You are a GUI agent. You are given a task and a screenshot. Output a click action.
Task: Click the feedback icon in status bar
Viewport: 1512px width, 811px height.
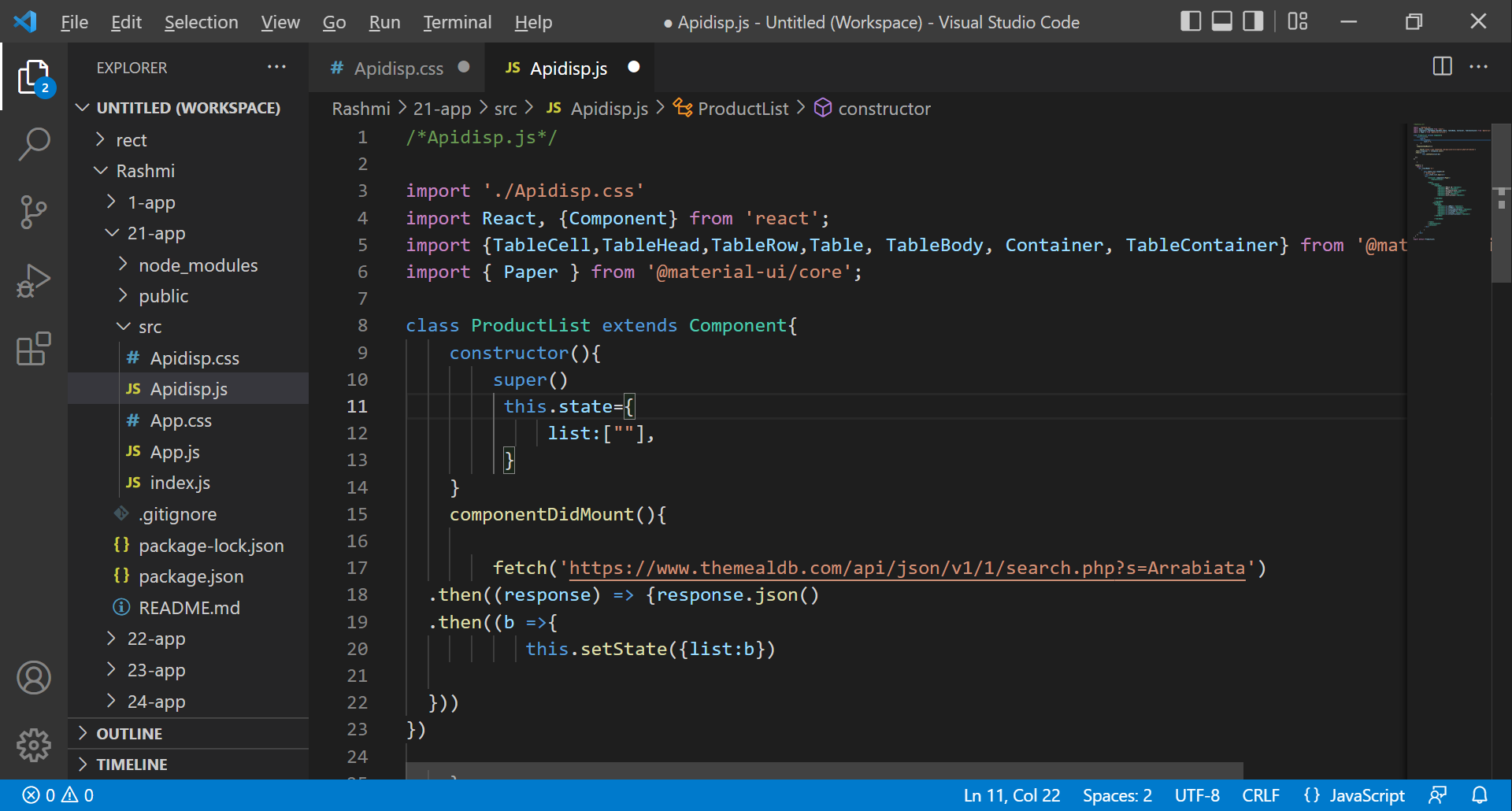pos(1437,795)
